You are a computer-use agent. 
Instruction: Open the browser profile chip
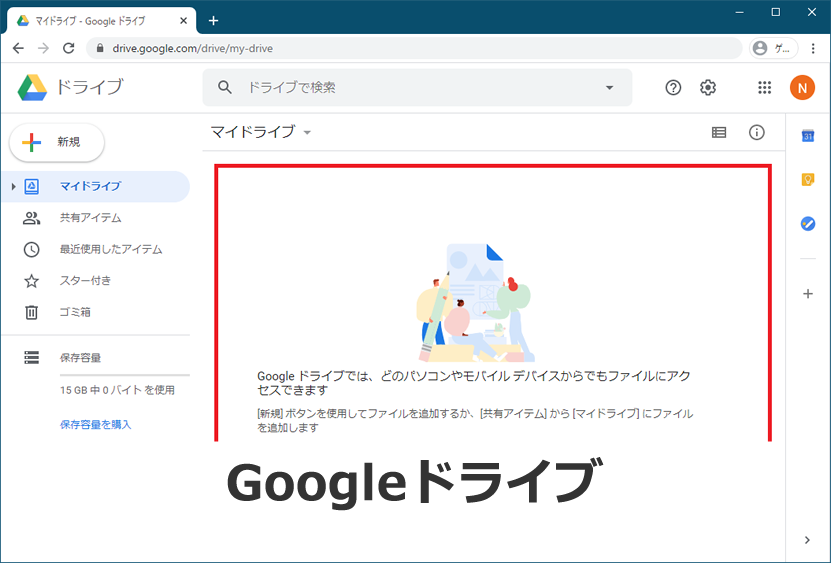(774, 48)
